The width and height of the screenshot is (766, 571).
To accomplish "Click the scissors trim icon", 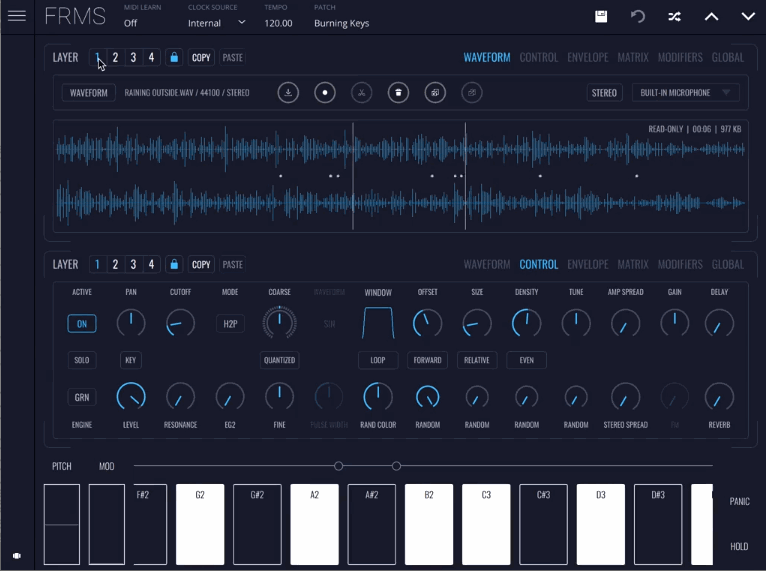I will 362,93.
